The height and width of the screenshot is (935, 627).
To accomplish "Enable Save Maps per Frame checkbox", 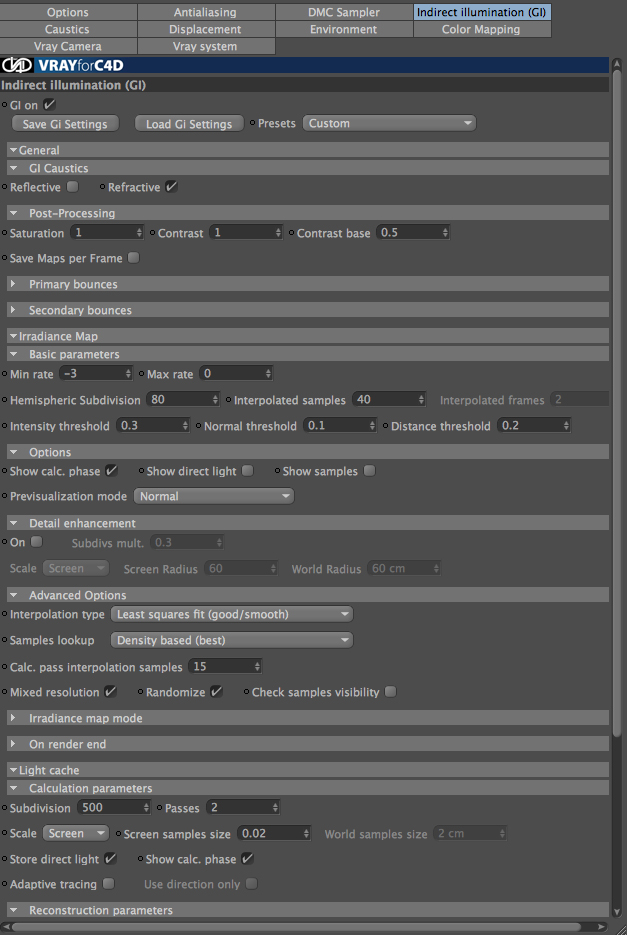I will click(x=134, y=258).
